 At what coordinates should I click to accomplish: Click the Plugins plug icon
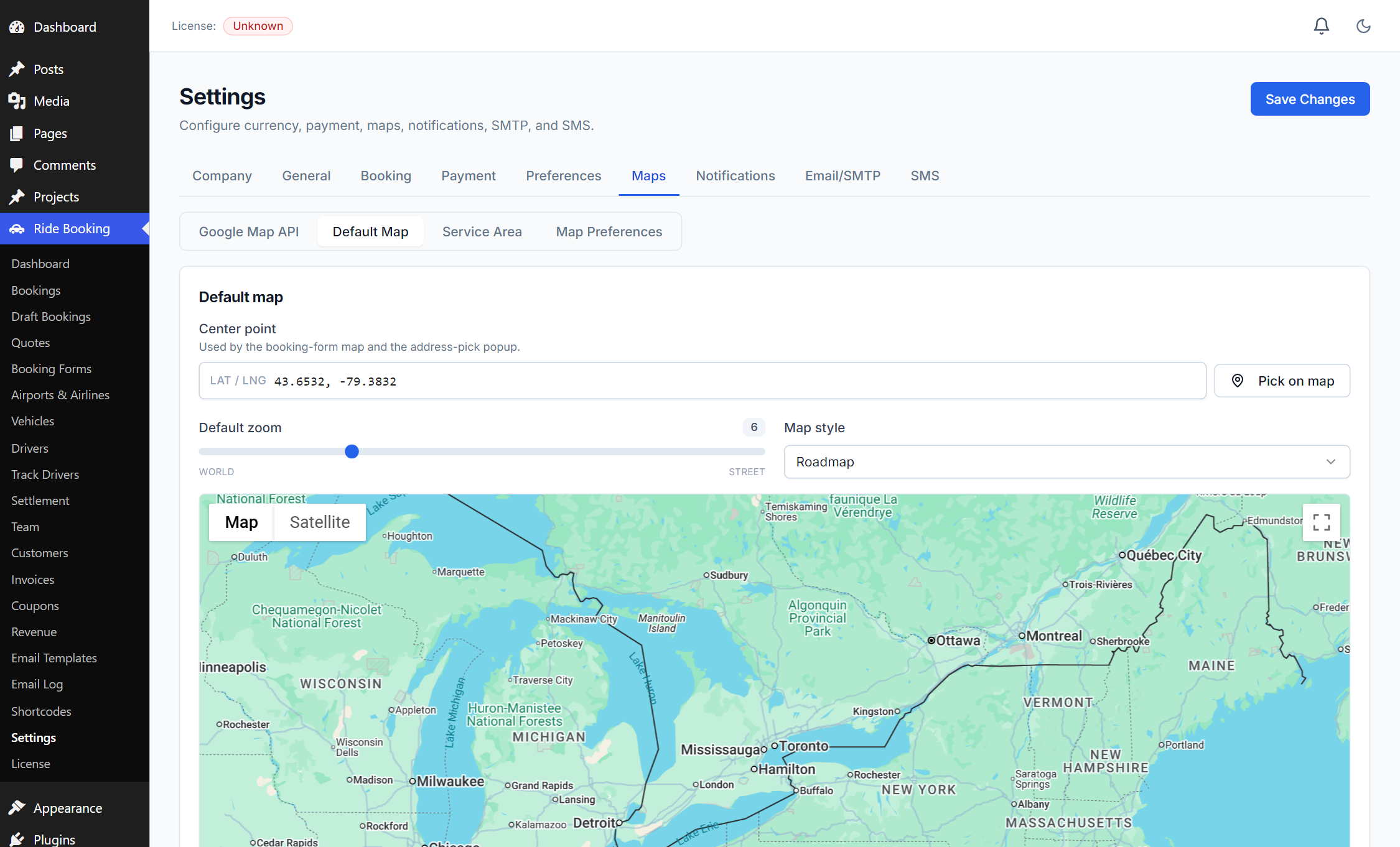coord(17,839)
